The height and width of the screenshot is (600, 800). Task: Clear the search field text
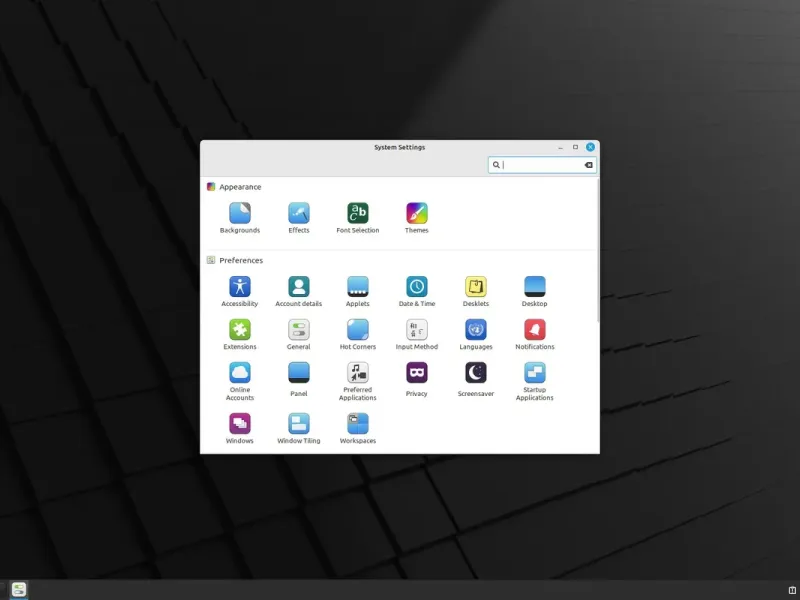click(x=588, y=165)
